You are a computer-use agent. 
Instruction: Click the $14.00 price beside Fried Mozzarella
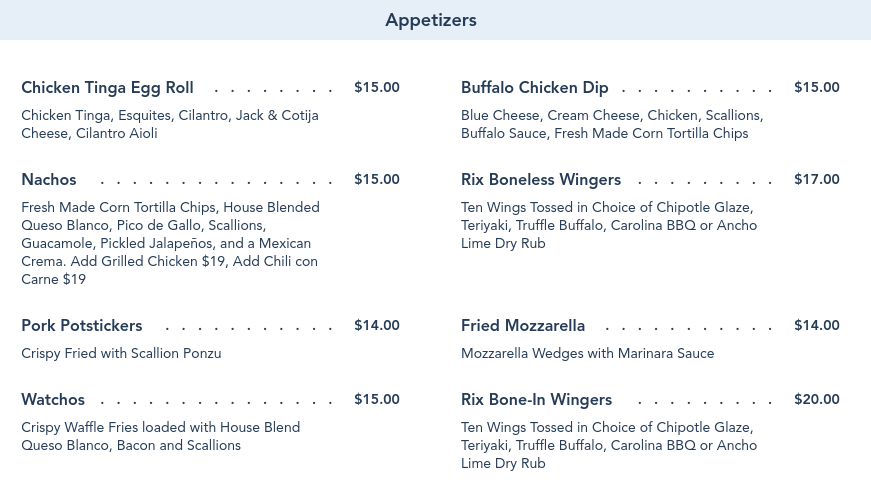[817, 326]
